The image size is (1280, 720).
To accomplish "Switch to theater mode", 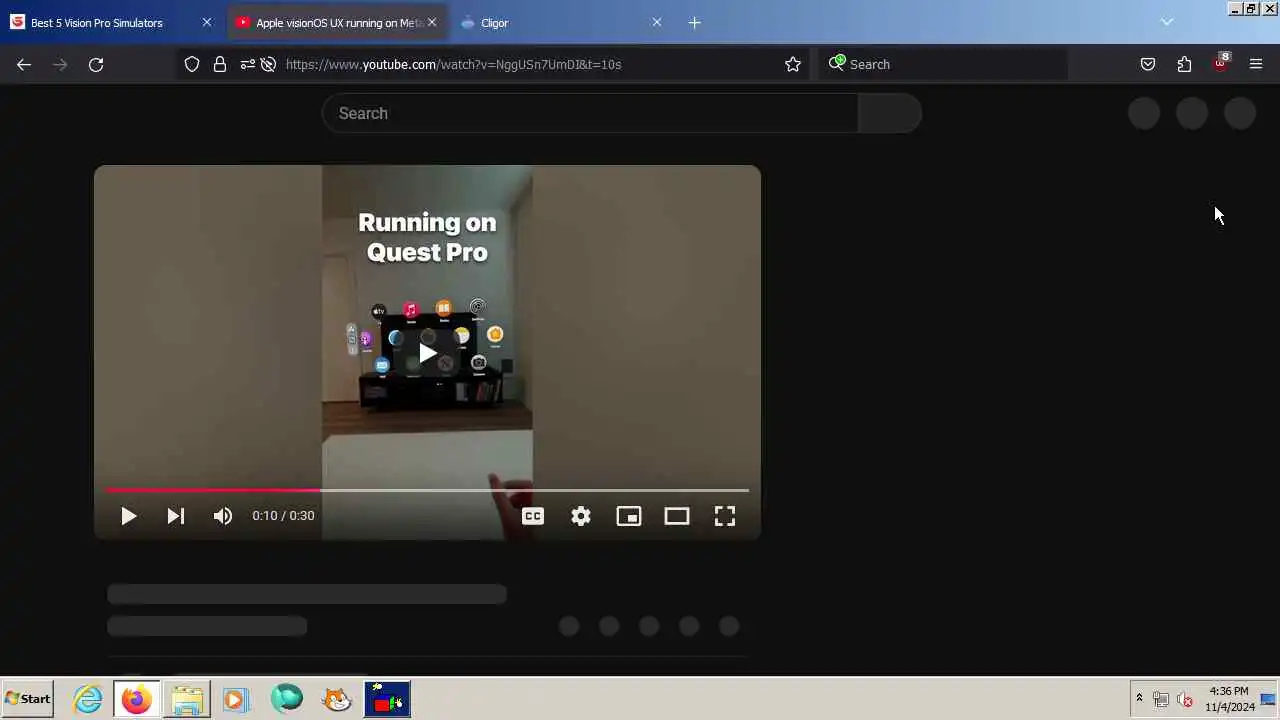I will [677, 516].
